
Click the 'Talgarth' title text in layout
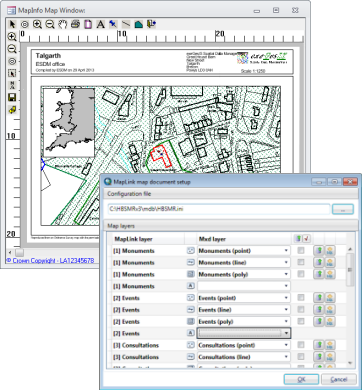[48, 56]
